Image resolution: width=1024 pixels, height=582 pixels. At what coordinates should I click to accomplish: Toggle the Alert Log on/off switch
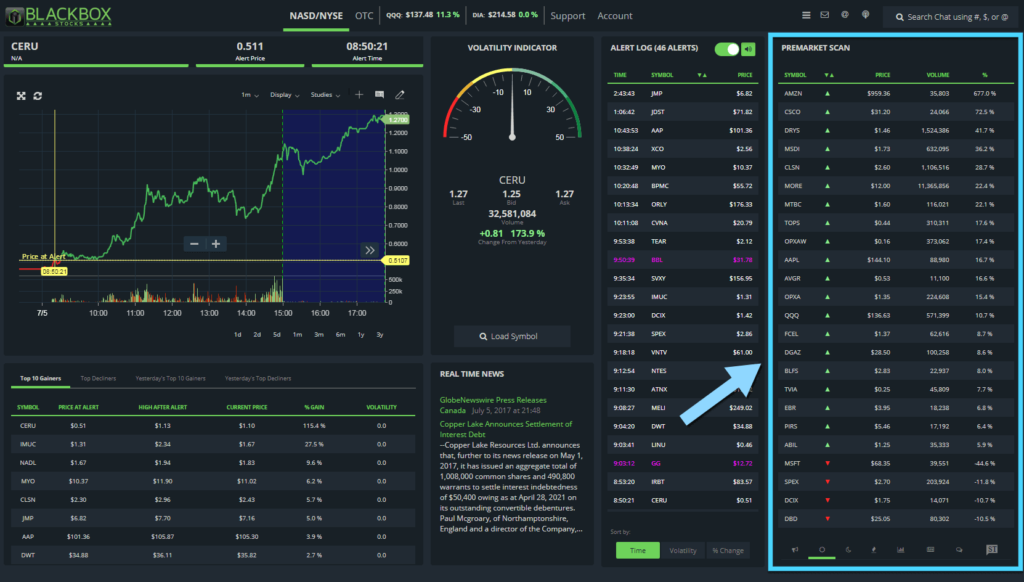[727, 49]
